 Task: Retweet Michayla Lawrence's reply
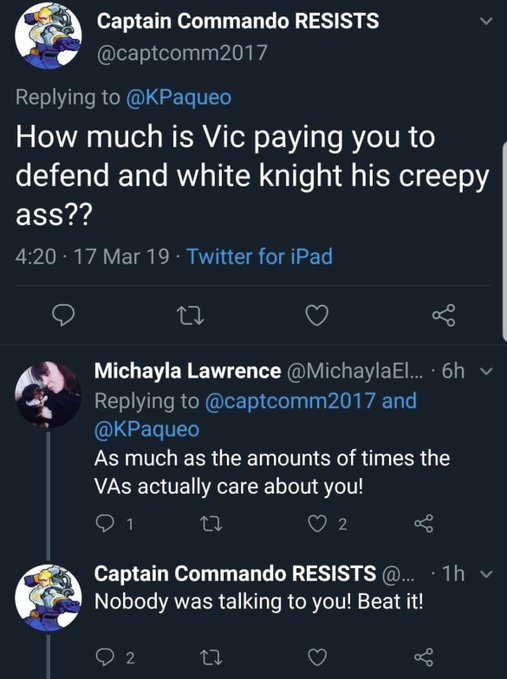click(213, 524)
